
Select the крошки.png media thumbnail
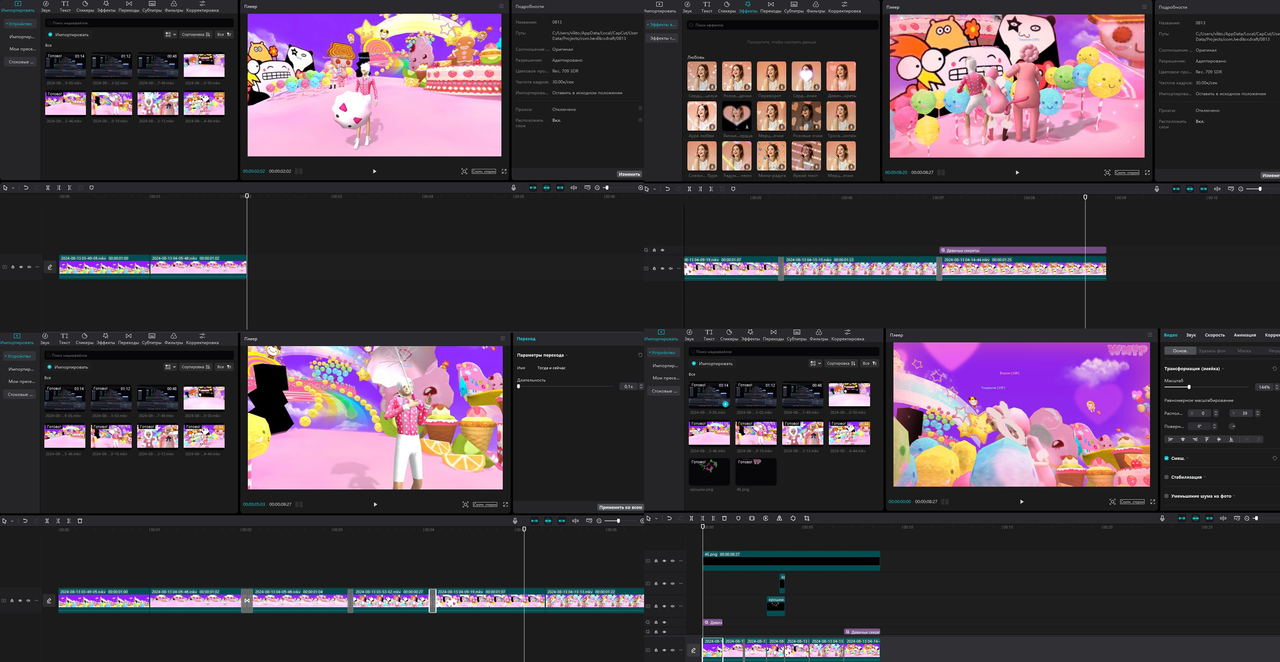click(x=709, y=471)
